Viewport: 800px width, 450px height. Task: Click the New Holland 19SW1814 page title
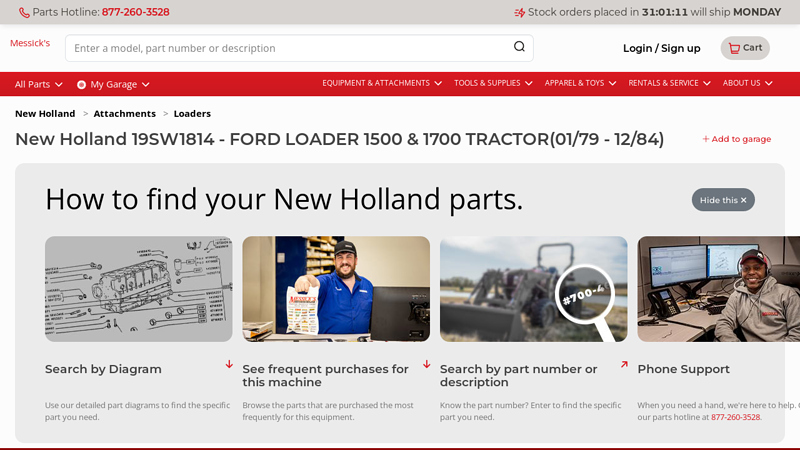coord(339,139)
